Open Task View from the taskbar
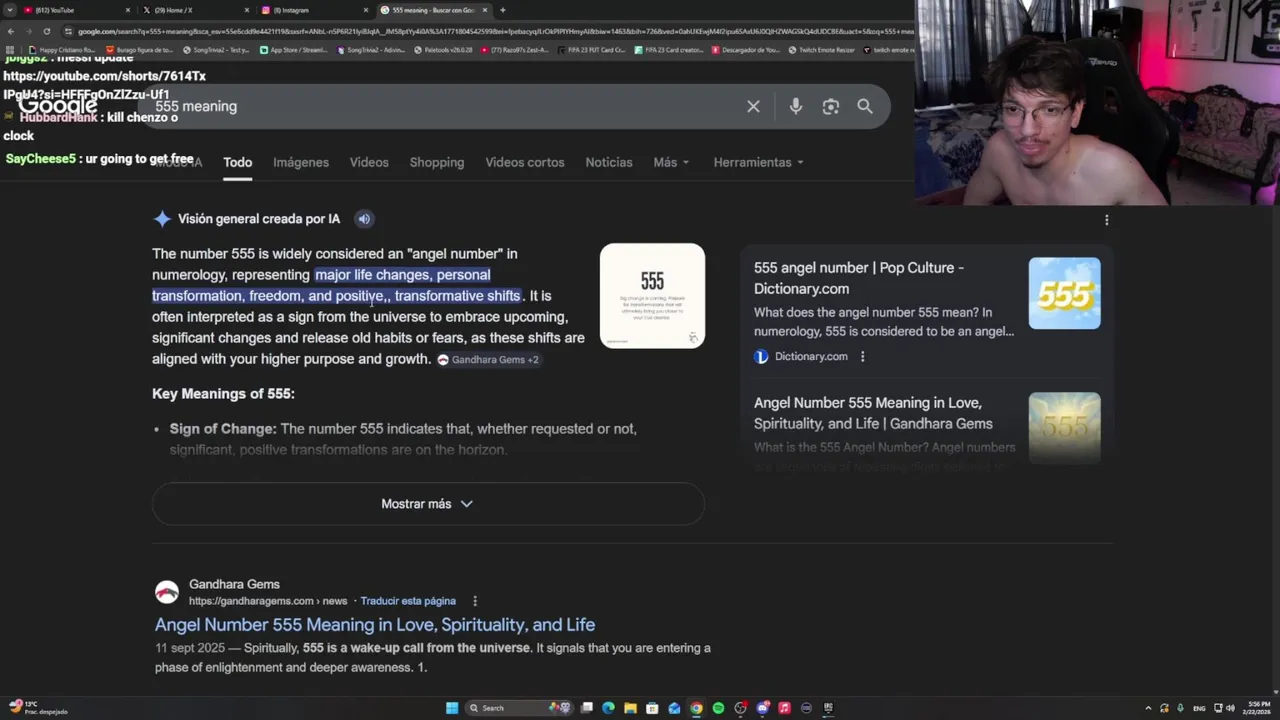 point(587,708)
